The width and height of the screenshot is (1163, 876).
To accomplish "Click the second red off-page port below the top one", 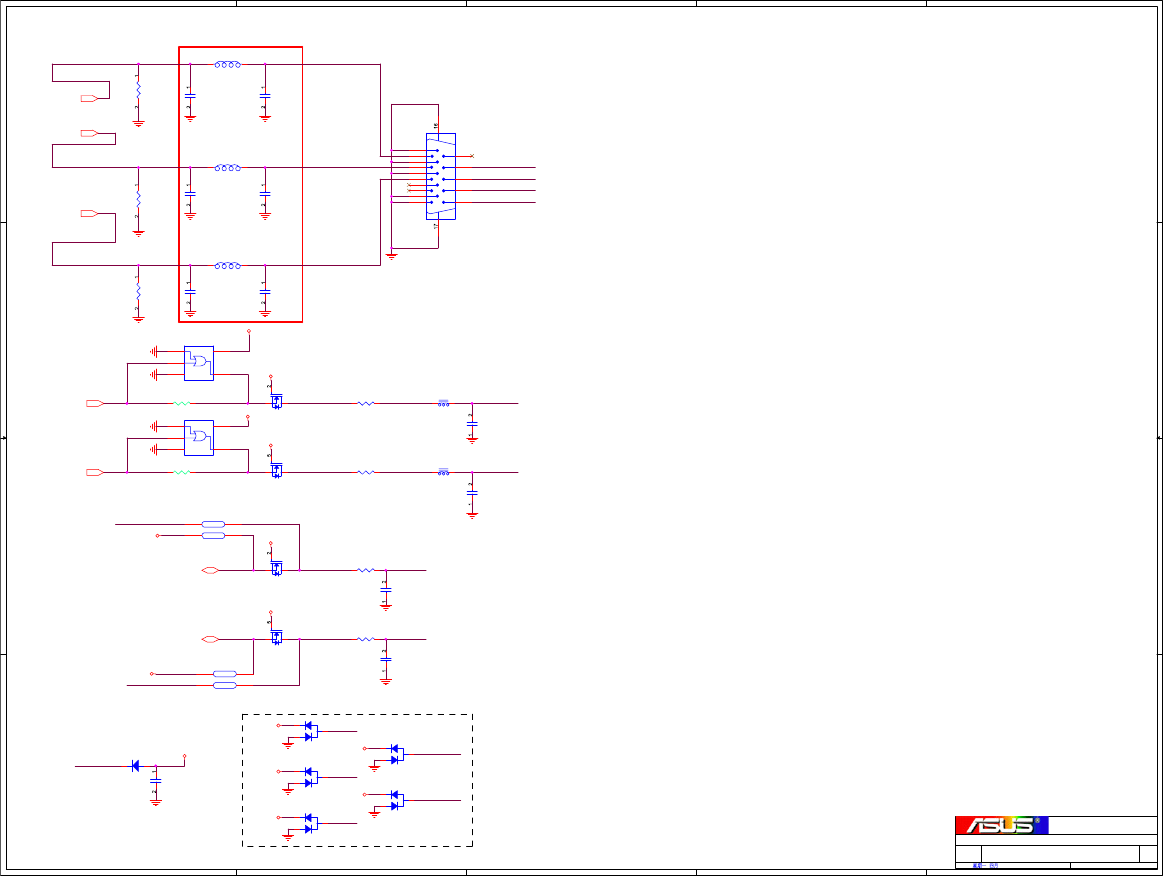I will 89,134.
